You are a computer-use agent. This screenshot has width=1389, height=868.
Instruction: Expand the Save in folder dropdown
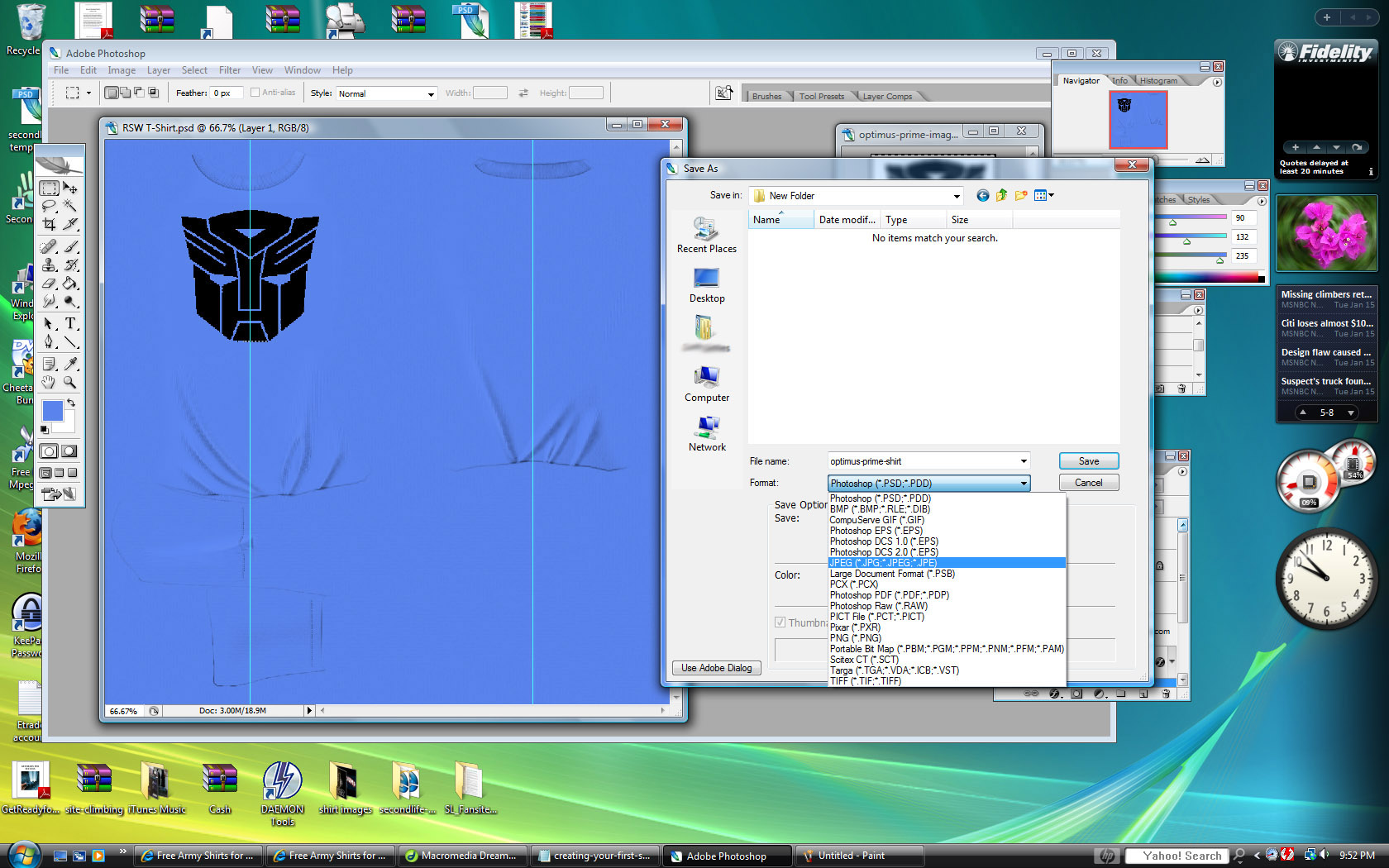pos(957,196)
